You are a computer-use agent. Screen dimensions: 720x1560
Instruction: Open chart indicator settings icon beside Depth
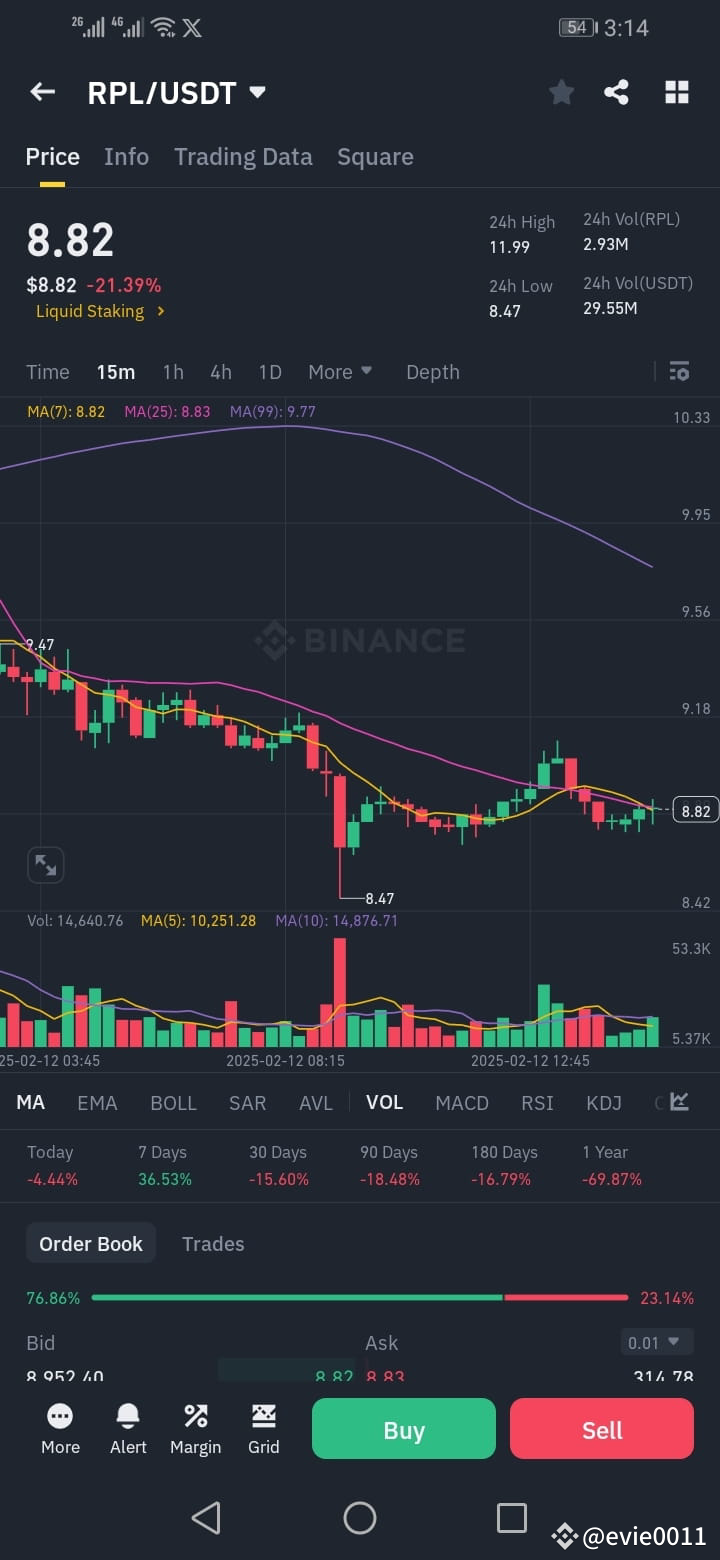click(679, 371)
